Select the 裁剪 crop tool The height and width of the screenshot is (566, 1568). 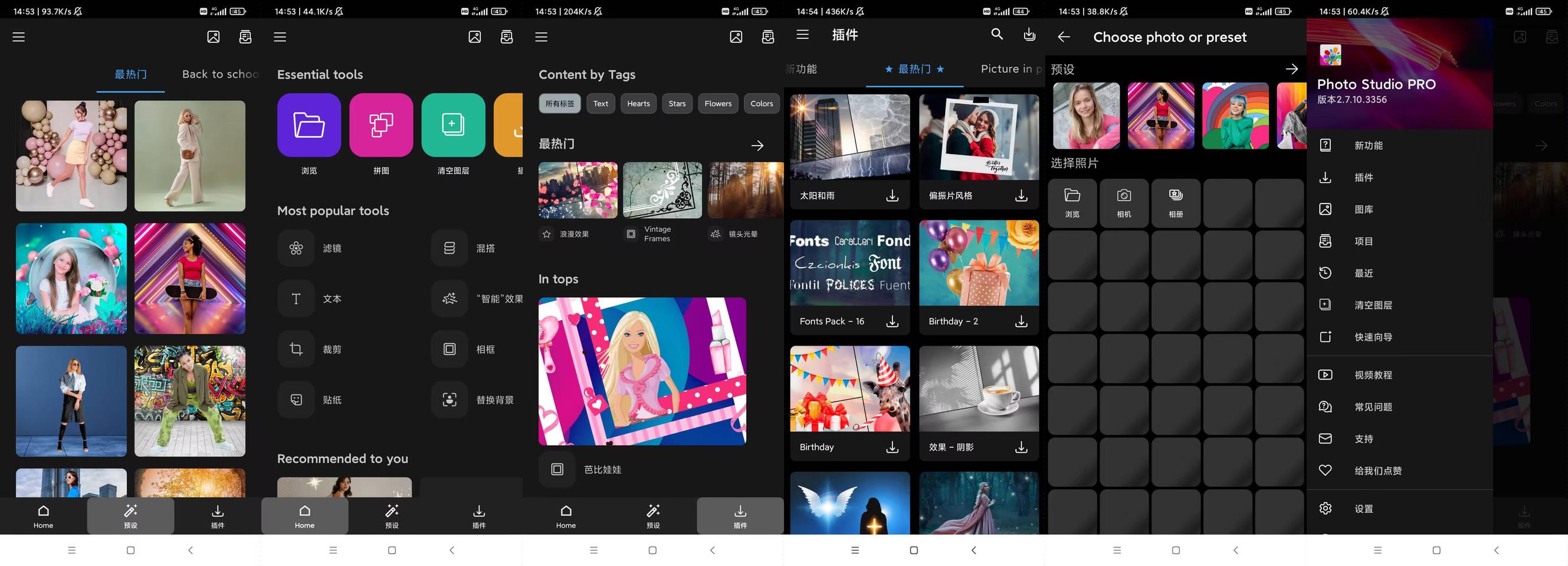click(x=296, y=348)
